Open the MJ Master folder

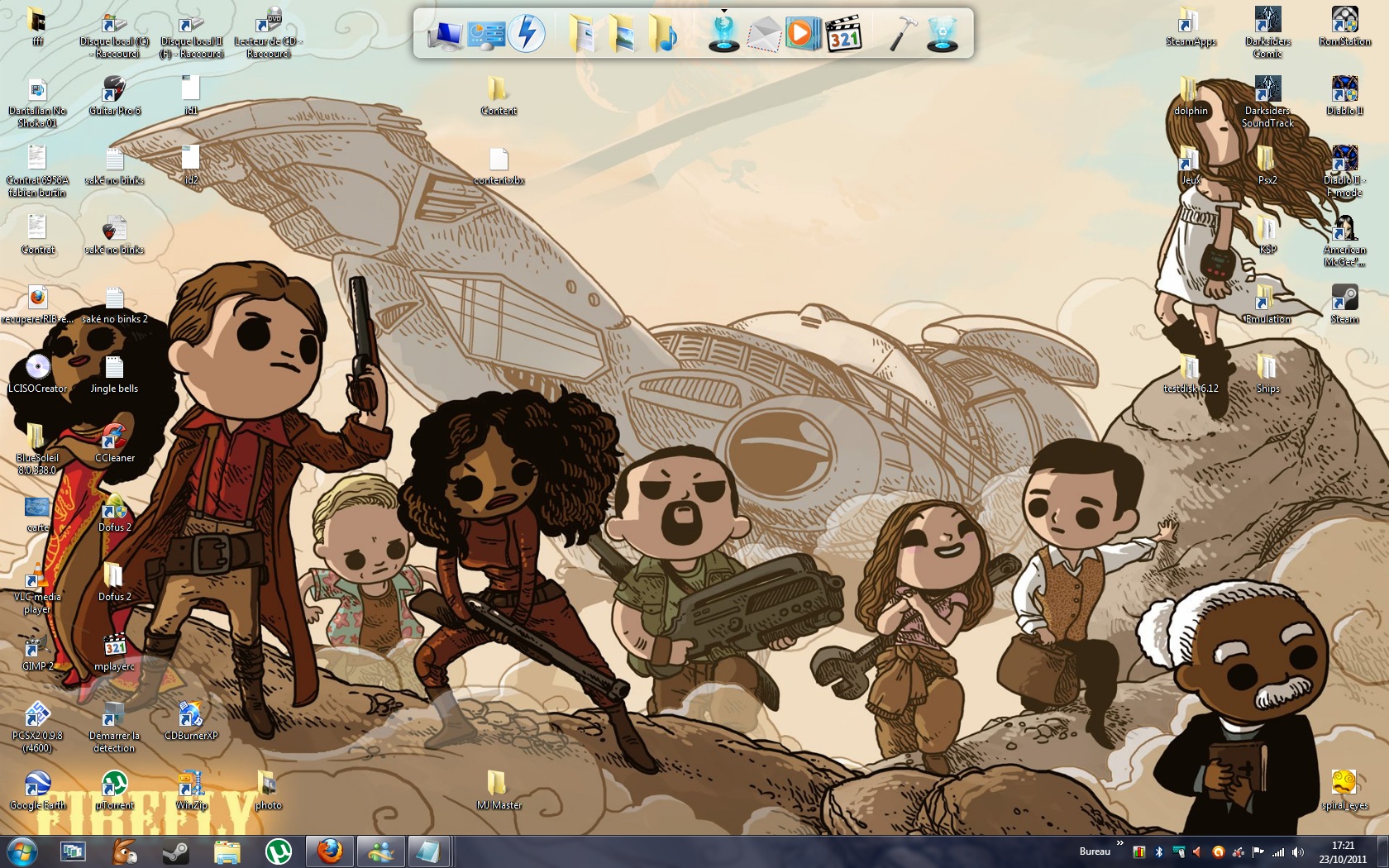[499, 789]
